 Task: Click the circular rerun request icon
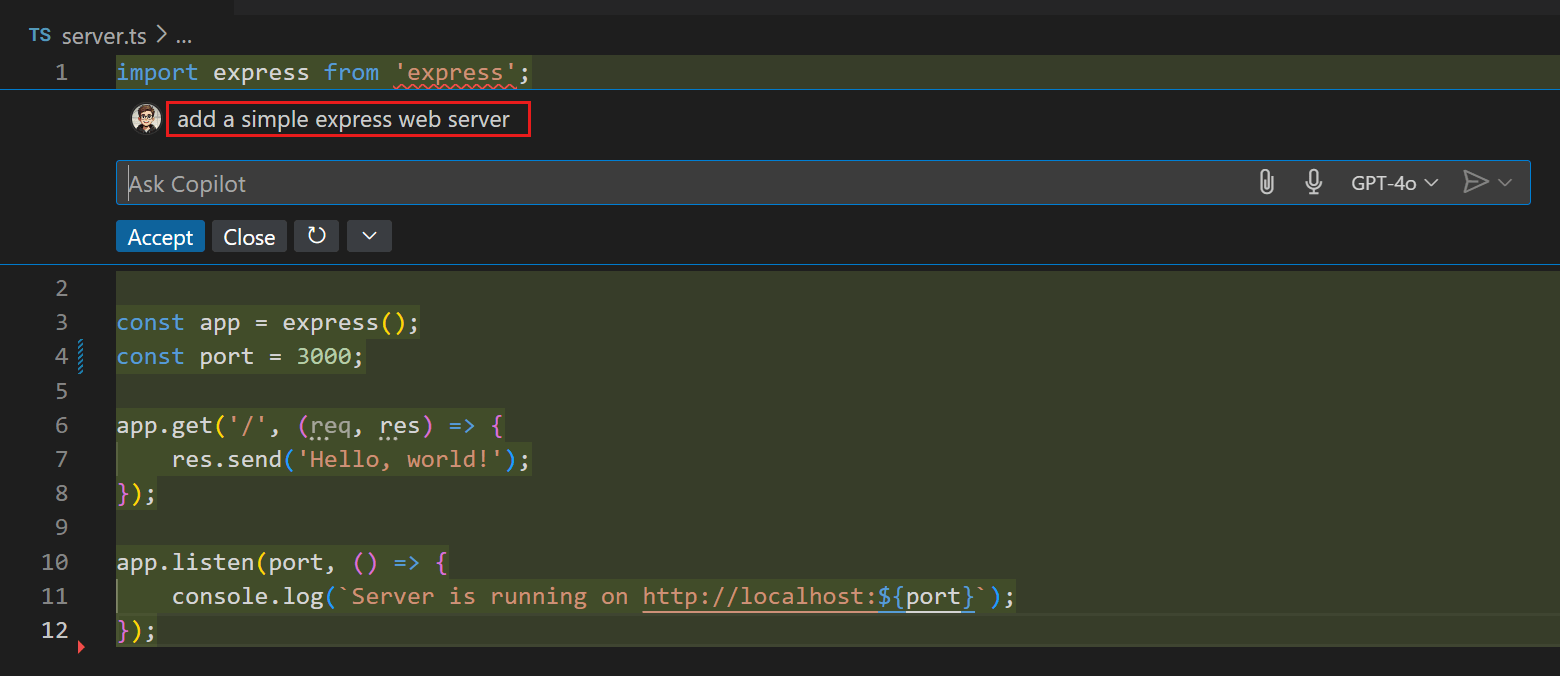316,236
